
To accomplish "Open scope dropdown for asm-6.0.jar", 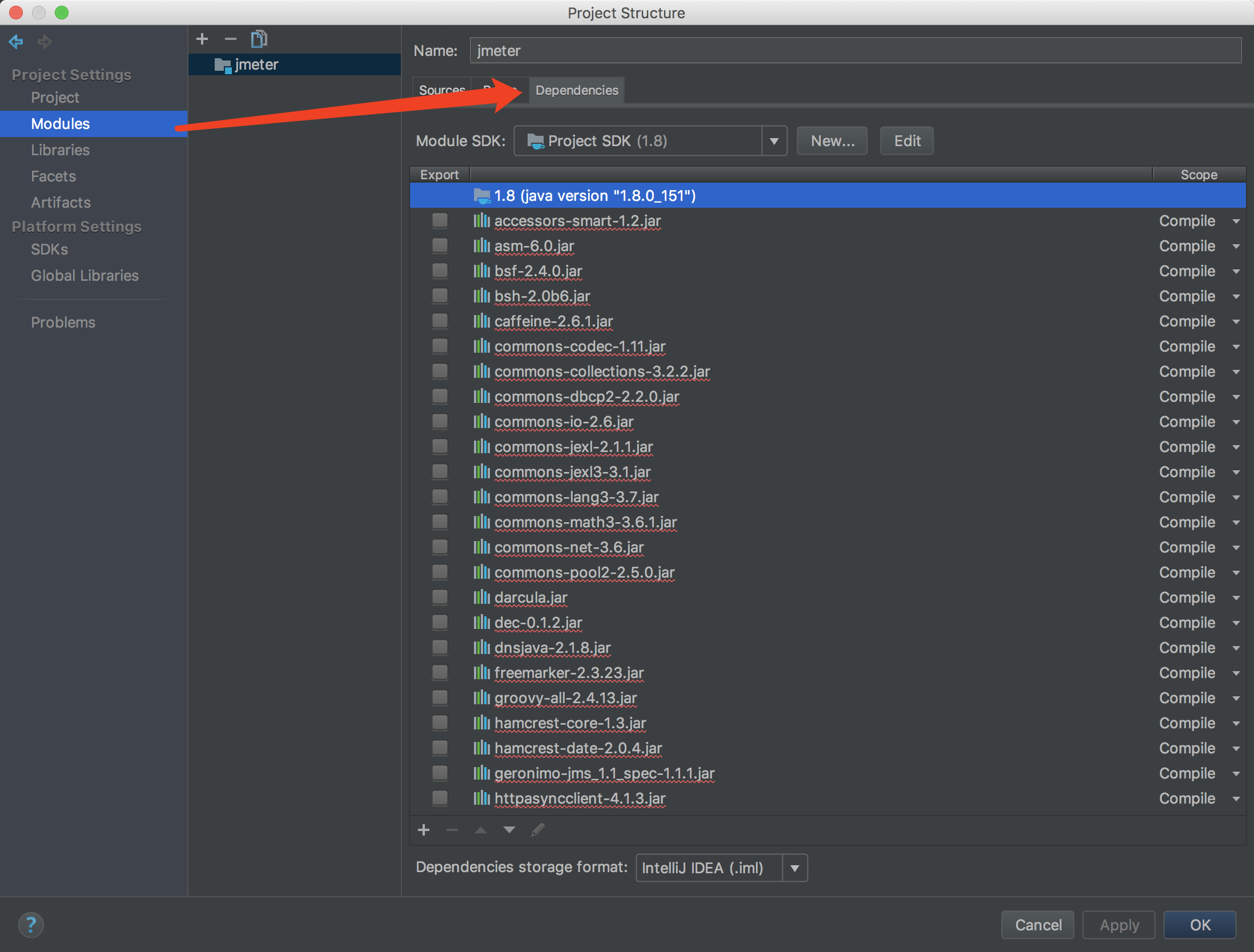I will coord(1236,247).
